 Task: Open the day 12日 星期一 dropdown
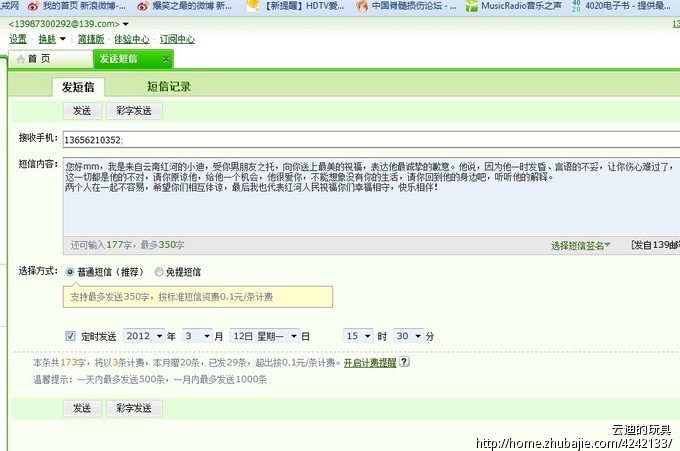[264, 336]
